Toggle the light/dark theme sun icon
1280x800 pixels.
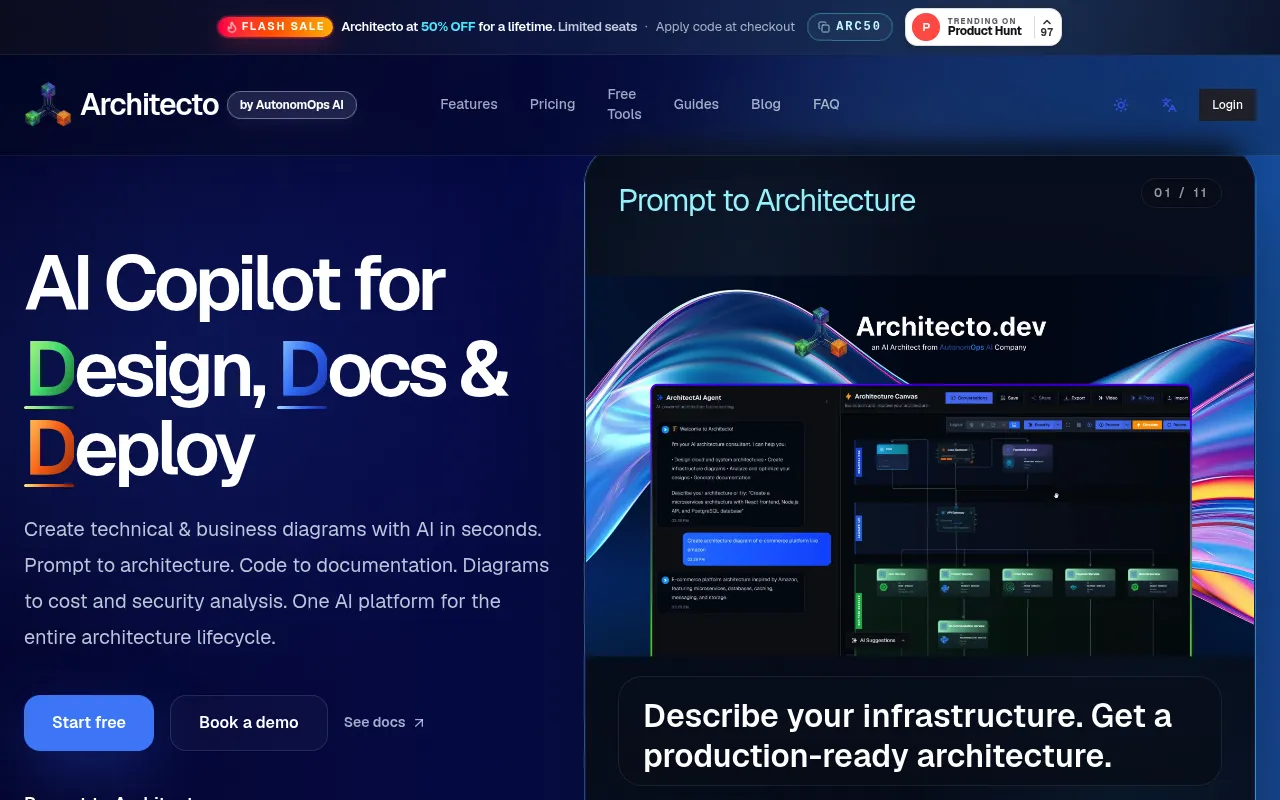[1121, 104]
